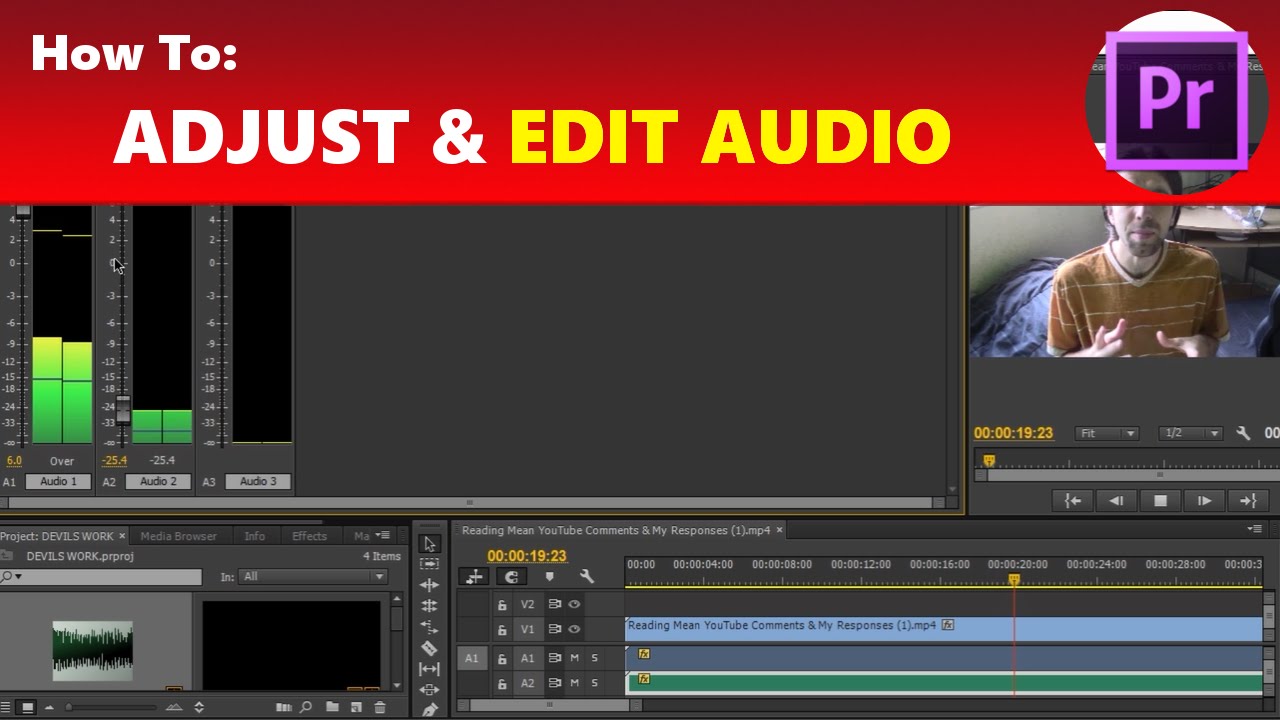Switch project panel to icon view

[27, 707]
